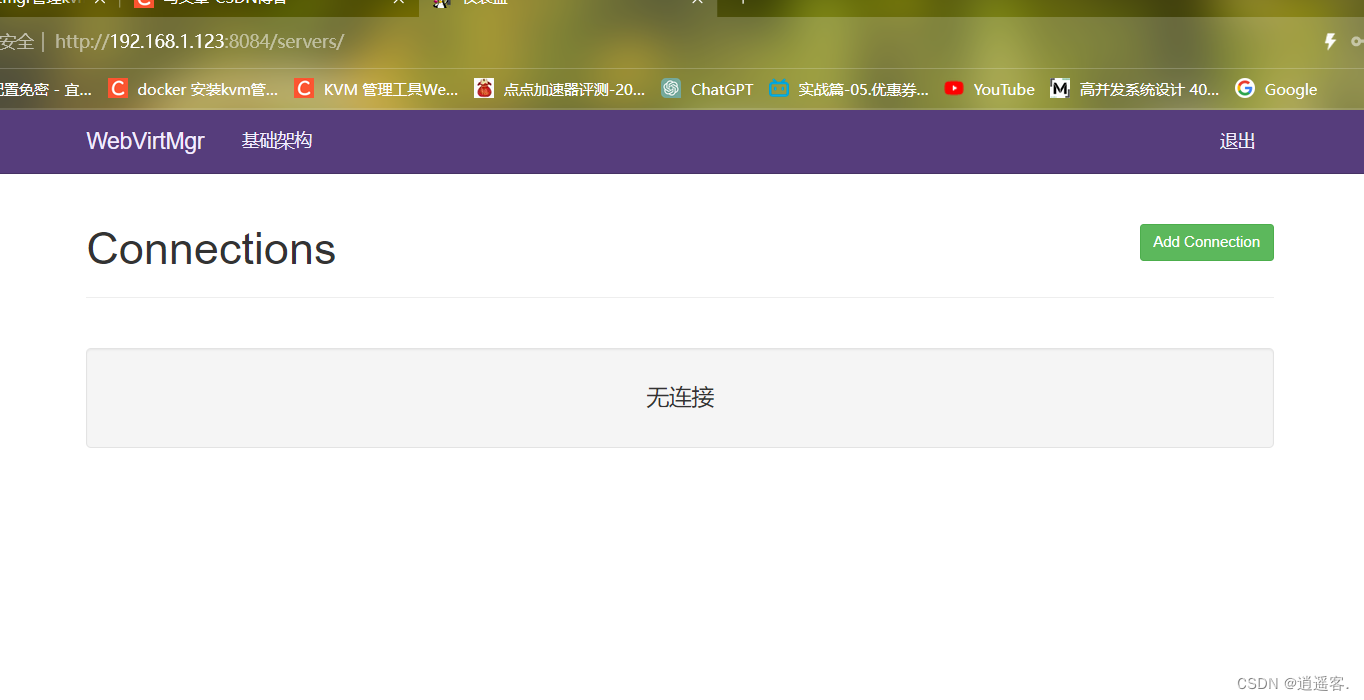Click the 点点加速器评测 bookmark icon
This screenshot has height=700, width=1364.
[x=484, y=88]
